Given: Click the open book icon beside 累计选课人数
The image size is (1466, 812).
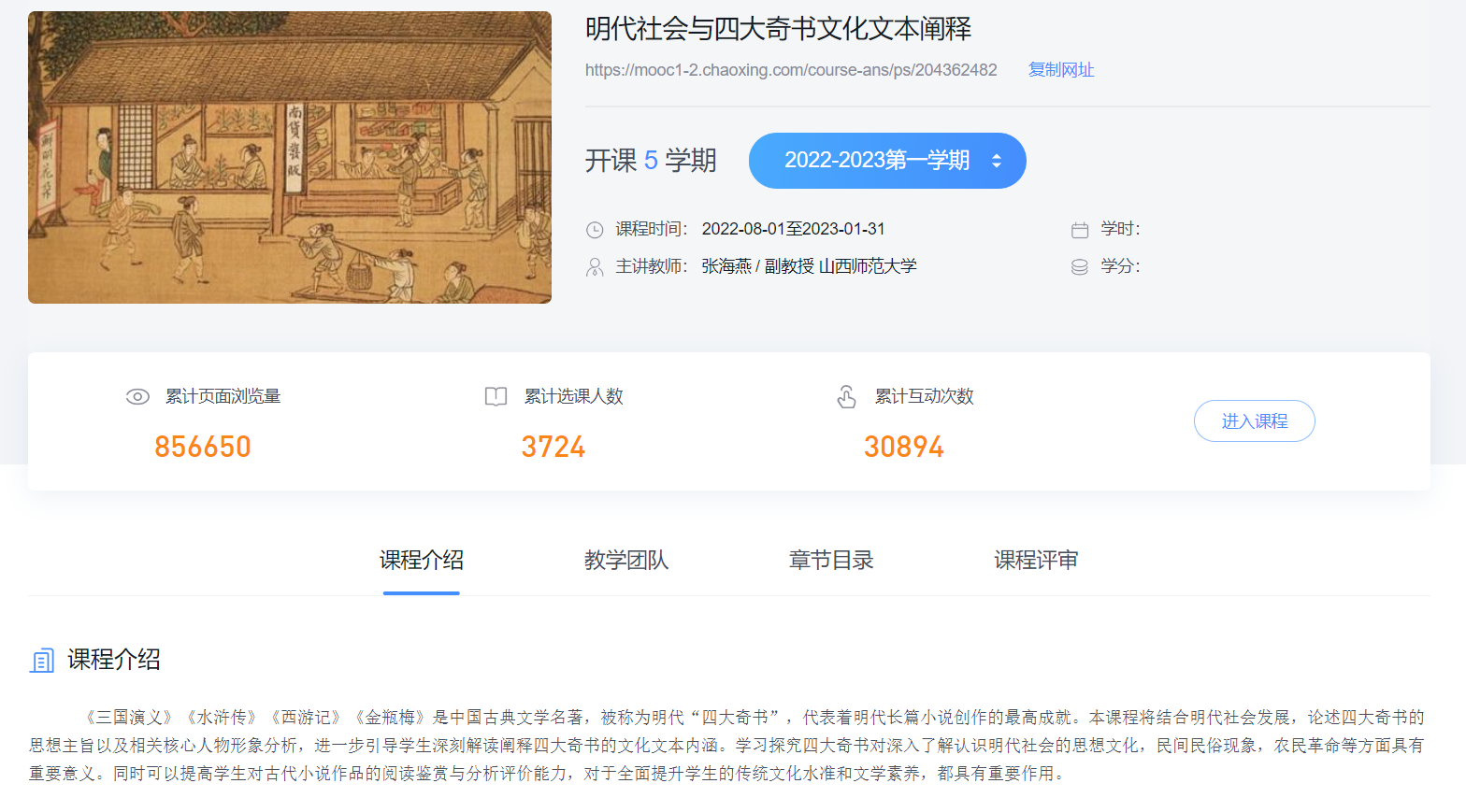Looking at the screenshot, I should [x=496, y=396].
